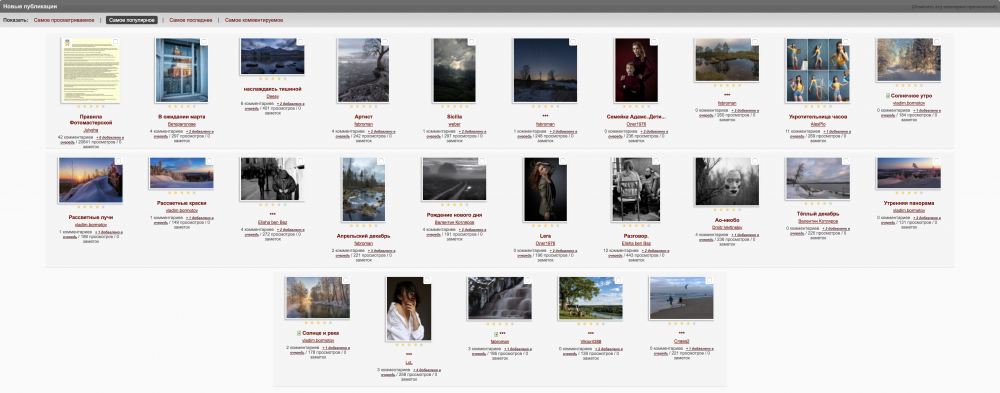Click star rating under 'Артист' photo
The image size is (1000, 393).
[x=363, y=107]
